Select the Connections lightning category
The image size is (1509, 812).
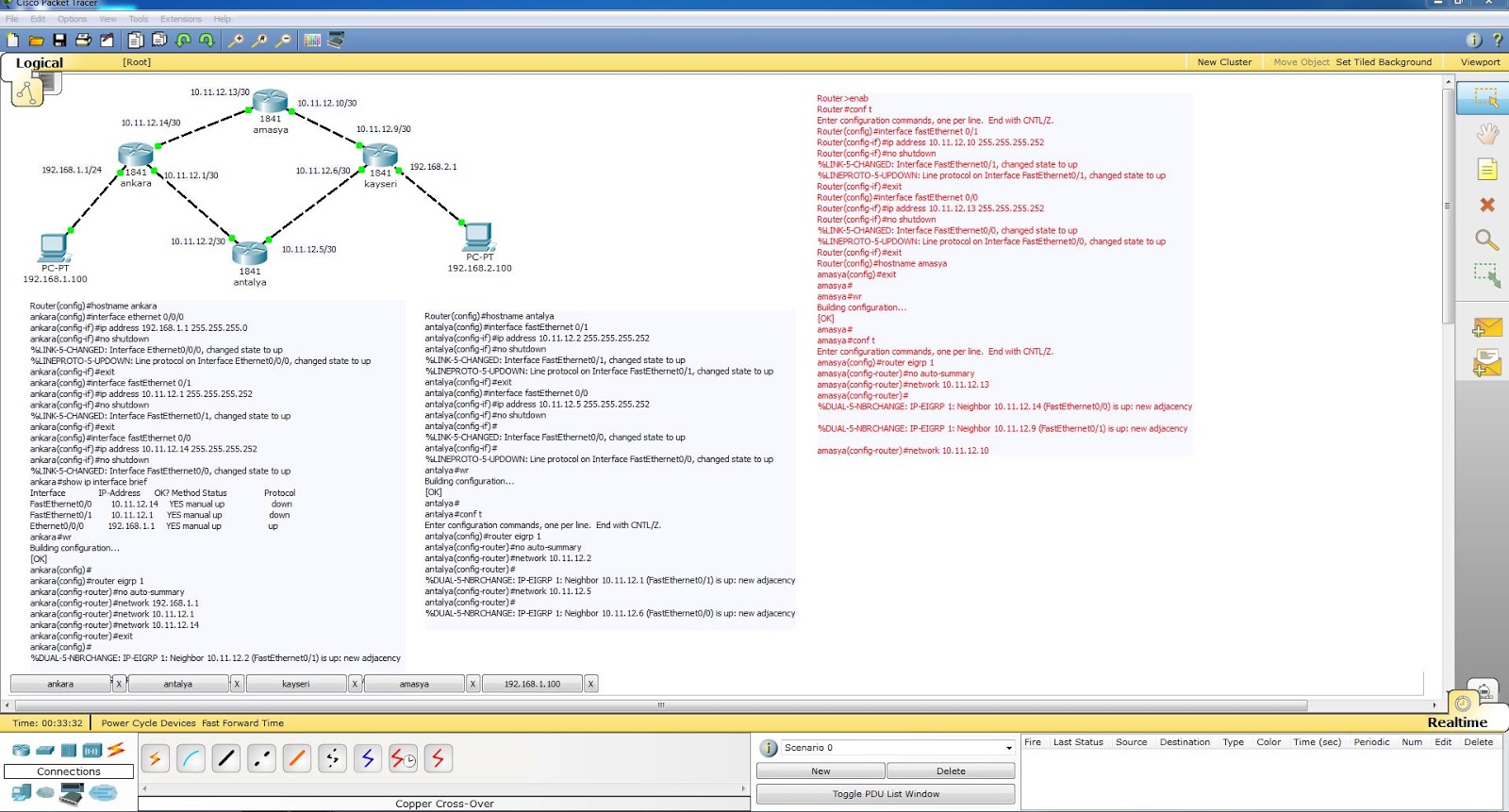click(116, 750)
